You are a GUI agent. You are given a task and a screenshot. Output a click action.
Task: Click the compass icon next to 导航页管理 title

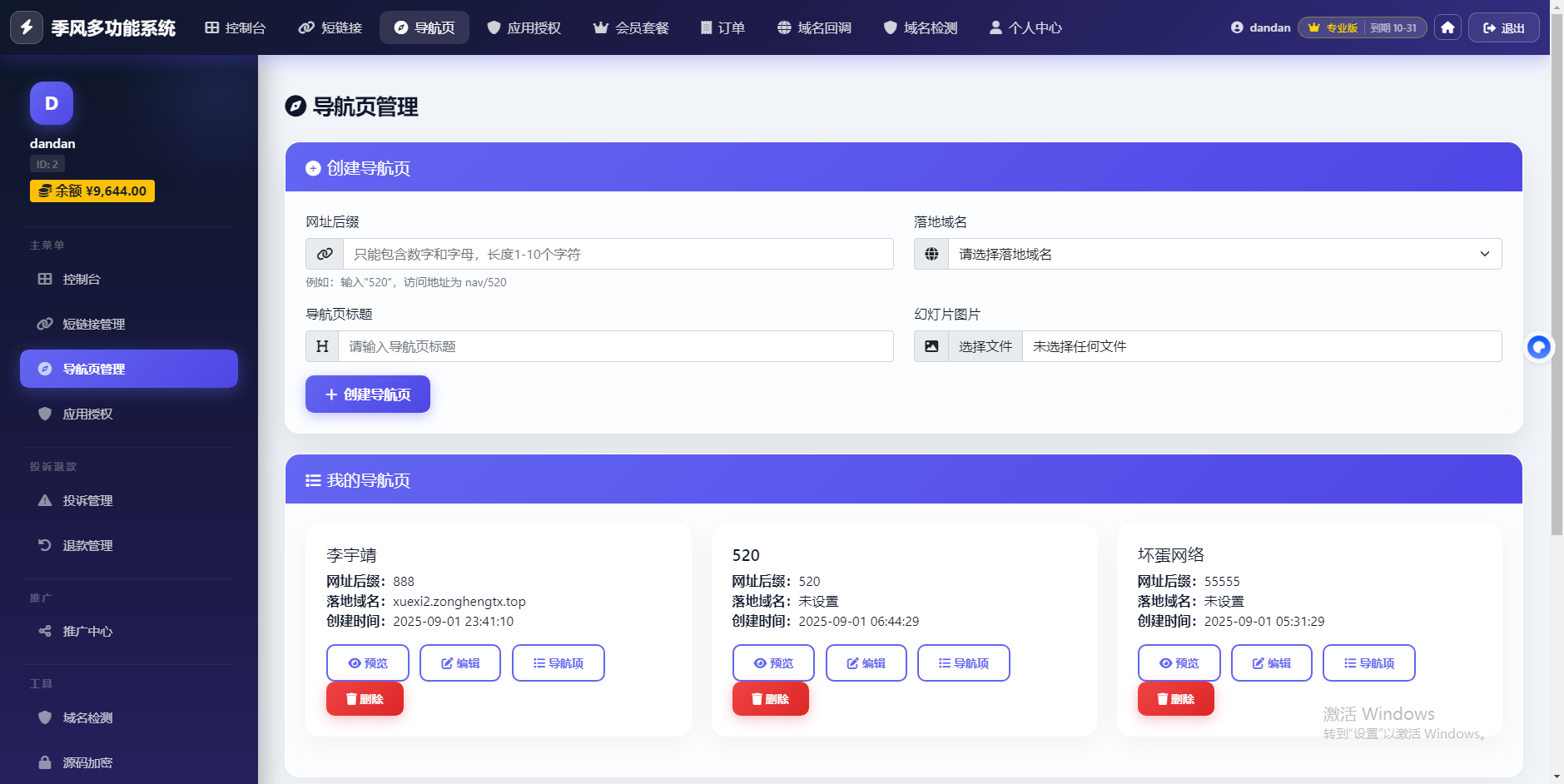295,107
